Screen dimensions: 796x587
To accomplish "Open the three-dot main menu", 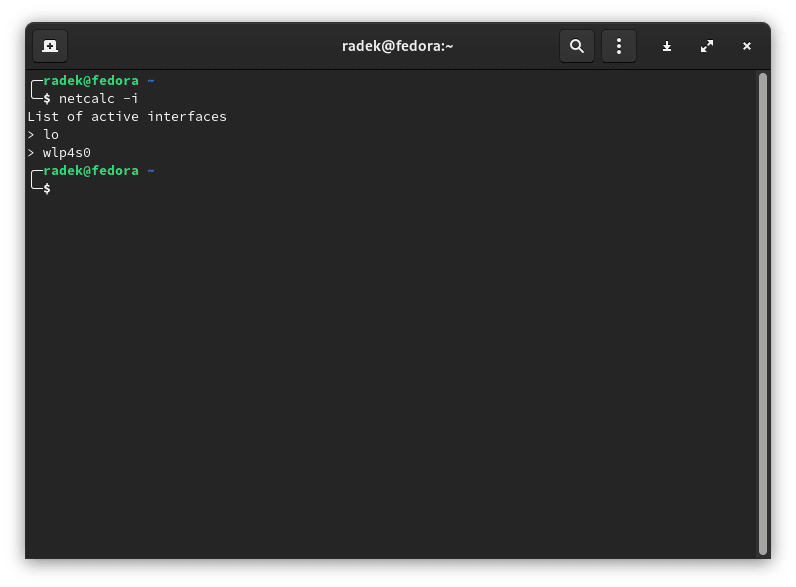I will [x=618, y=46].
